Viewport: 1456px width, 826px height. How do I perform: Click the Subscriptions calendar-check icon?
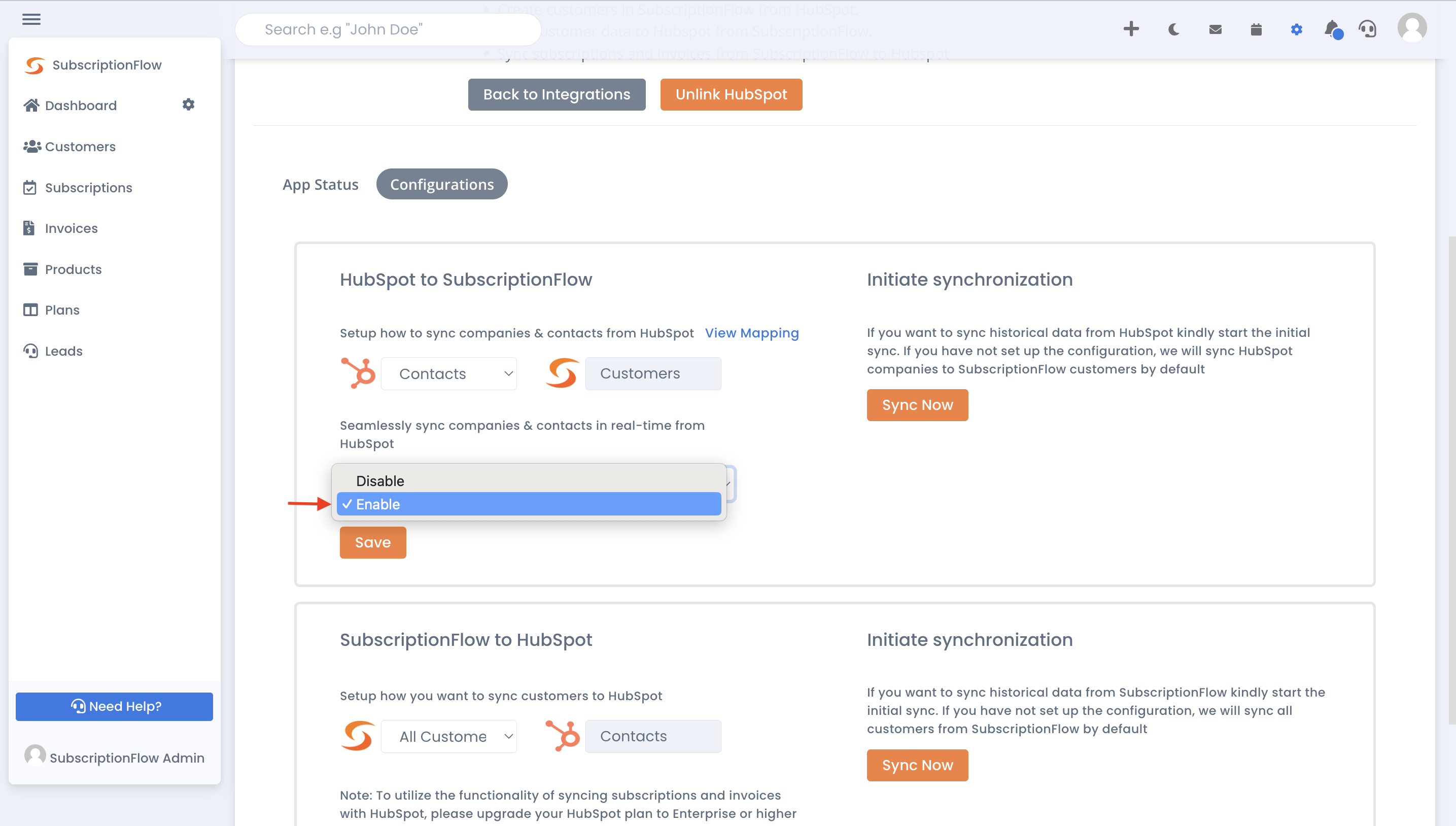[30, 188]
